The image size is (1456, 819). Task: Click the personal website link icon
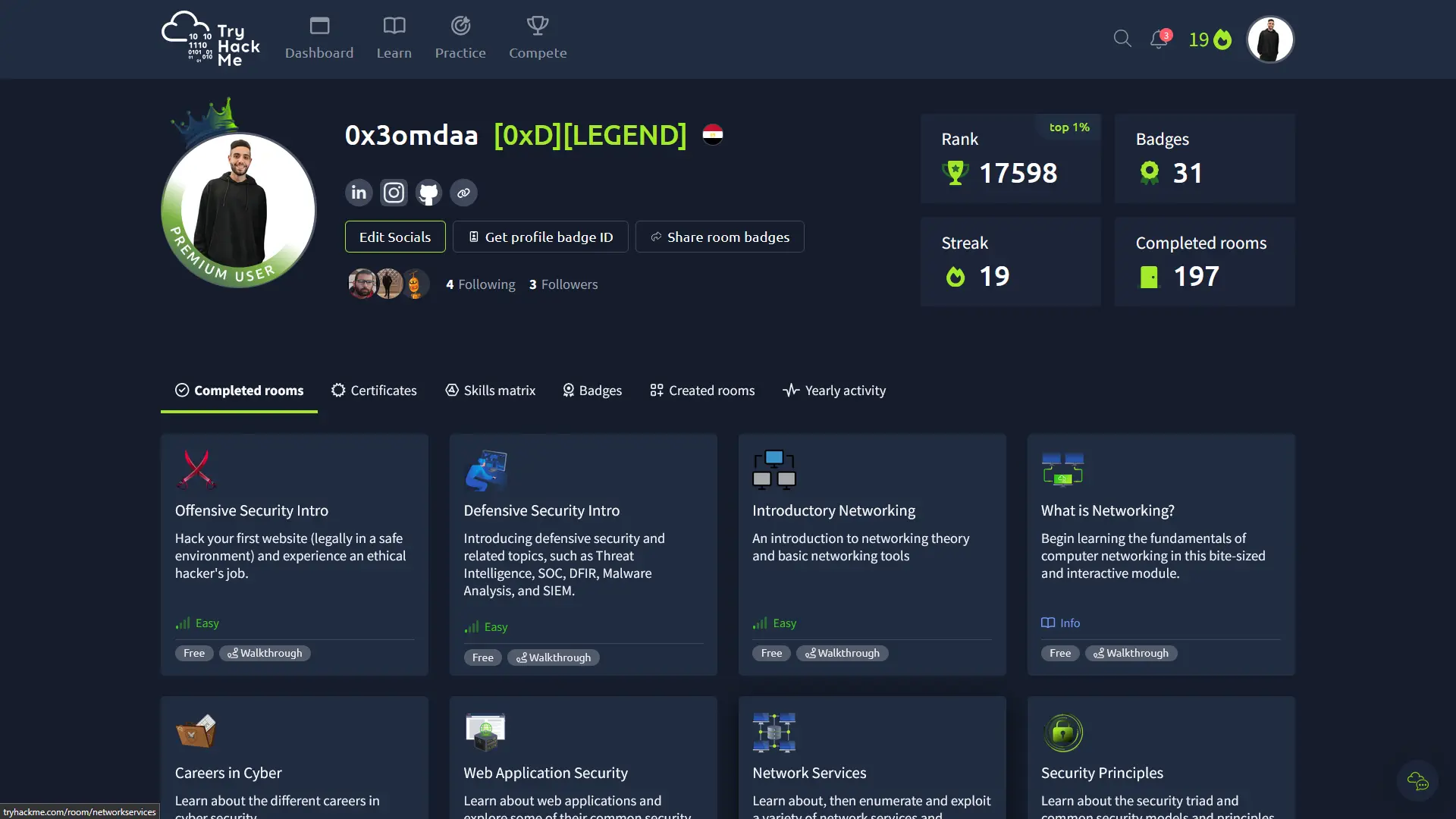[463, 193]
